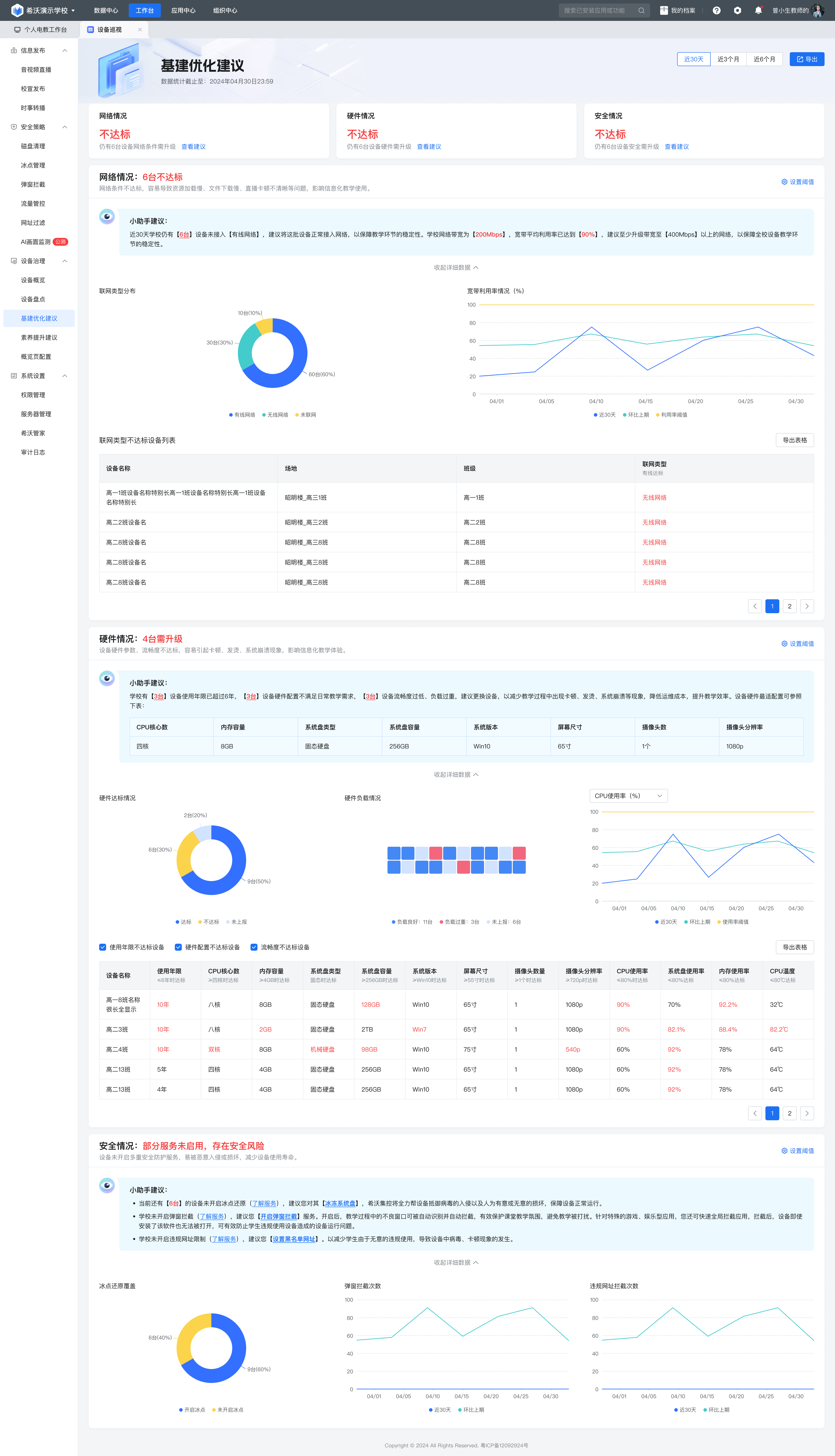This screenshot has height=1456, width=835.
Task: Collapse the 信息发布 sidebar group
Action: [x=65, y=50]
